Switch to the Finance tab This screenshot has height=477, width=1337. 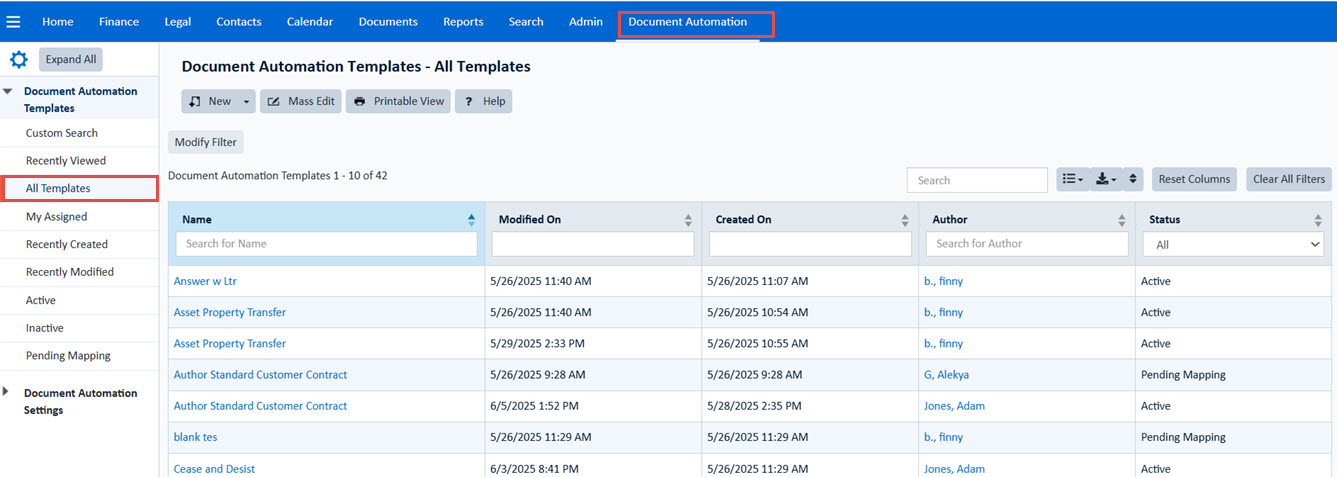coord(119,21)
